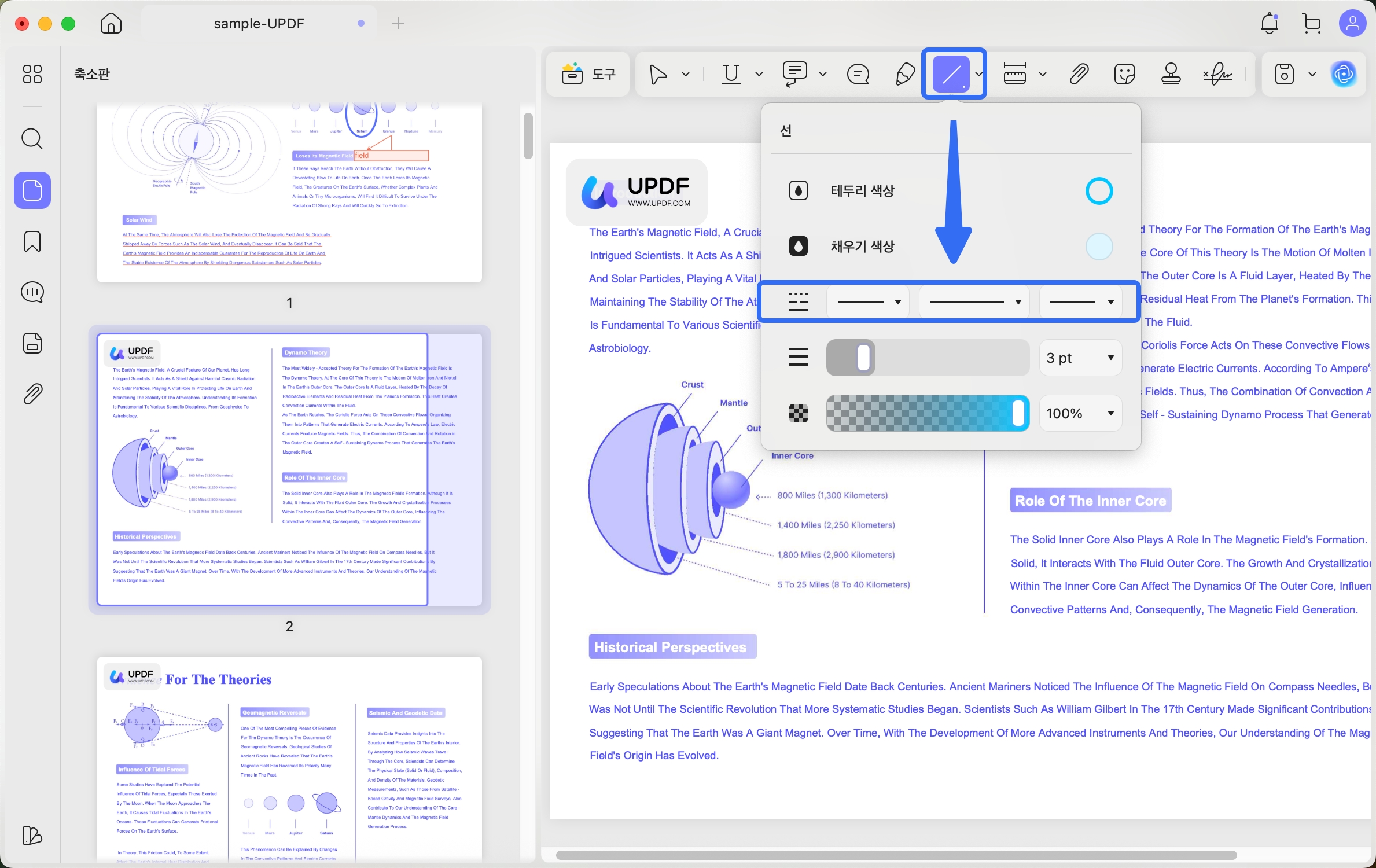Toggle the thumbnail panel in sidebar
This screenshot has width=1376, height=868.
[x=32, y=190]
